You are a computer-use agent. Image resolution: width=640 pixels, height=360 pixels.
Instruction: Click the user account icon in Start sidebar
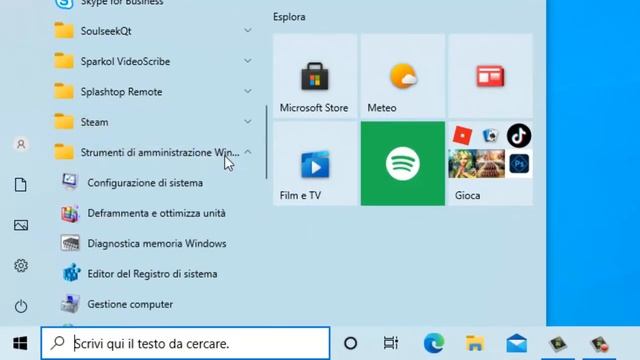(21, 144)
